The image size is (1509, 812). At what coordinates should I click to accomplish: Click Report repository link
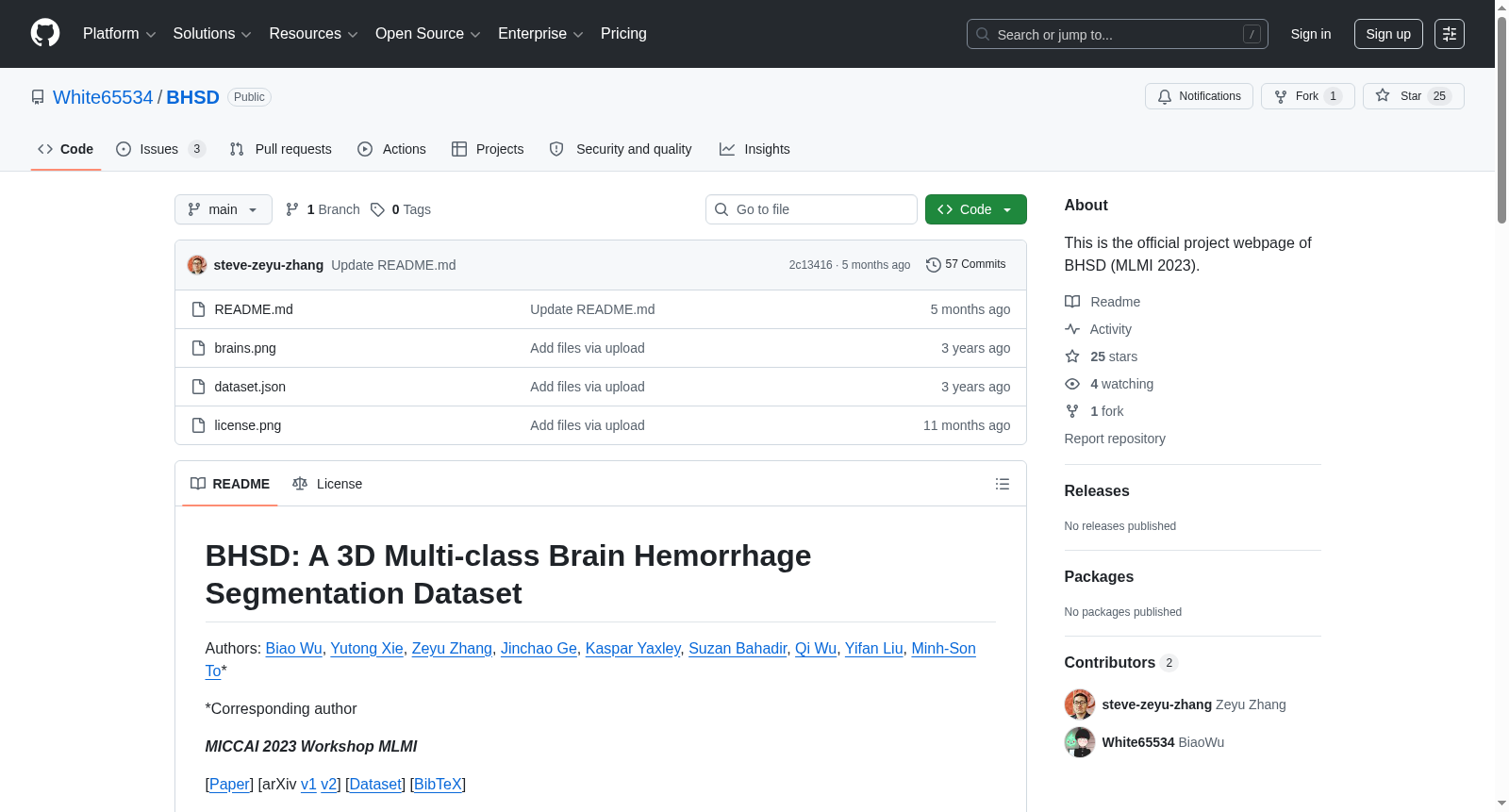(1115, 439)
